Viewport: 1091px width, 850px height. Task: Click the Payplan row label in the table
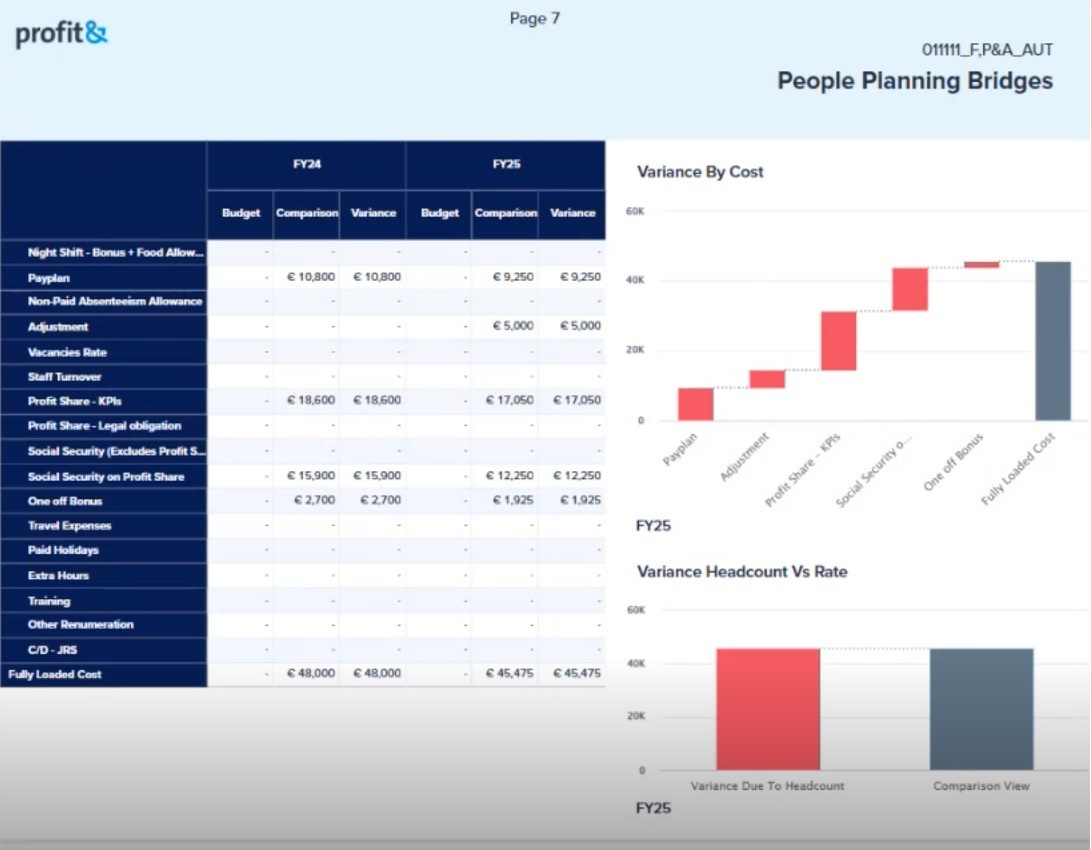[50, 277]
